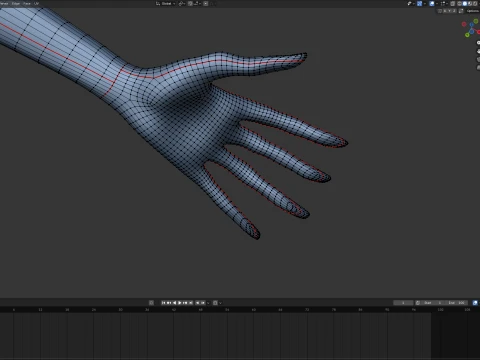Open the pivot point dropdown
This screenshot has height=360, width=480.
tap(182, 4)
